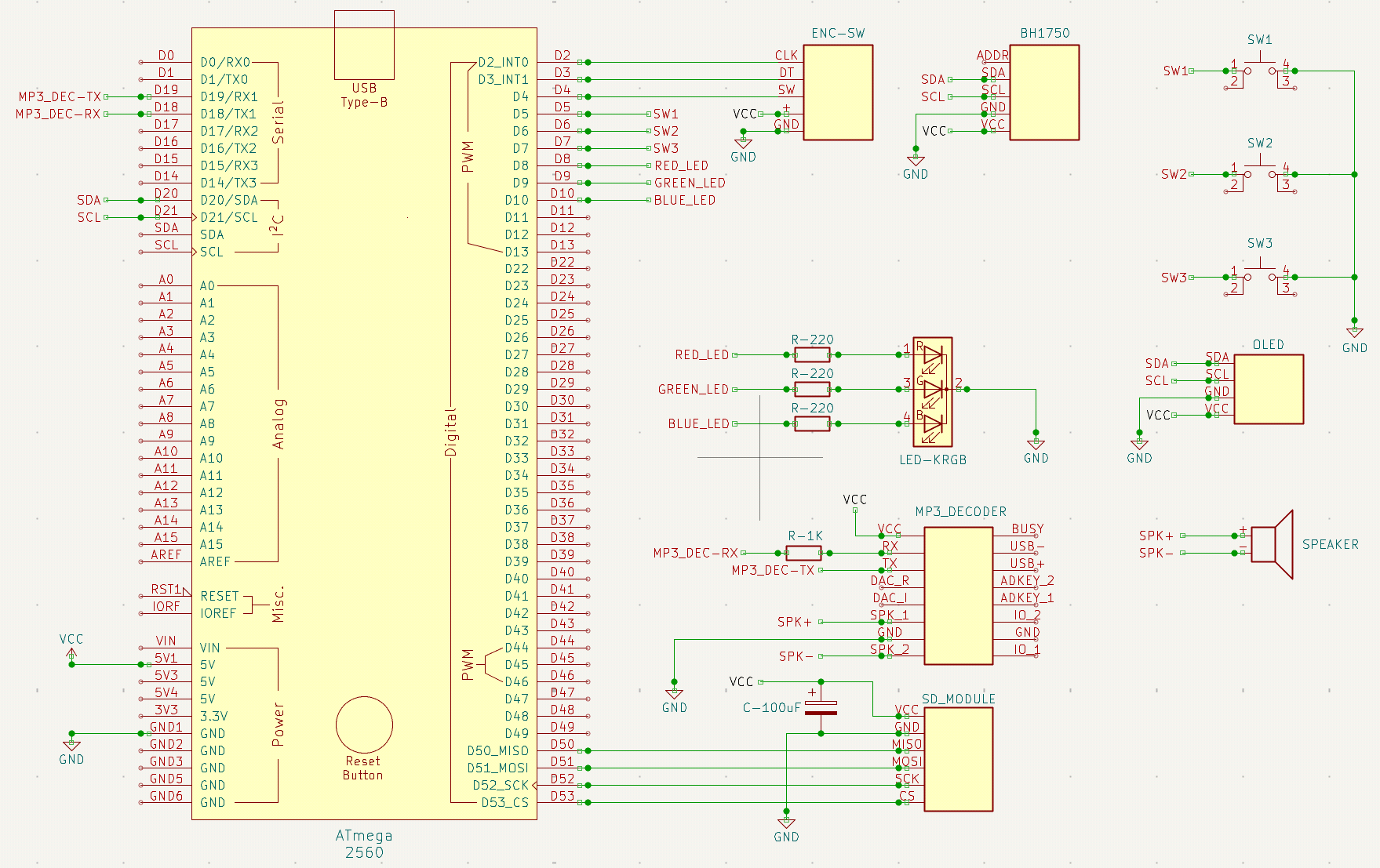Click the Reset Button circle on ATmega
The height and width of the screenshot is (868, 1380).
point(364,725)
